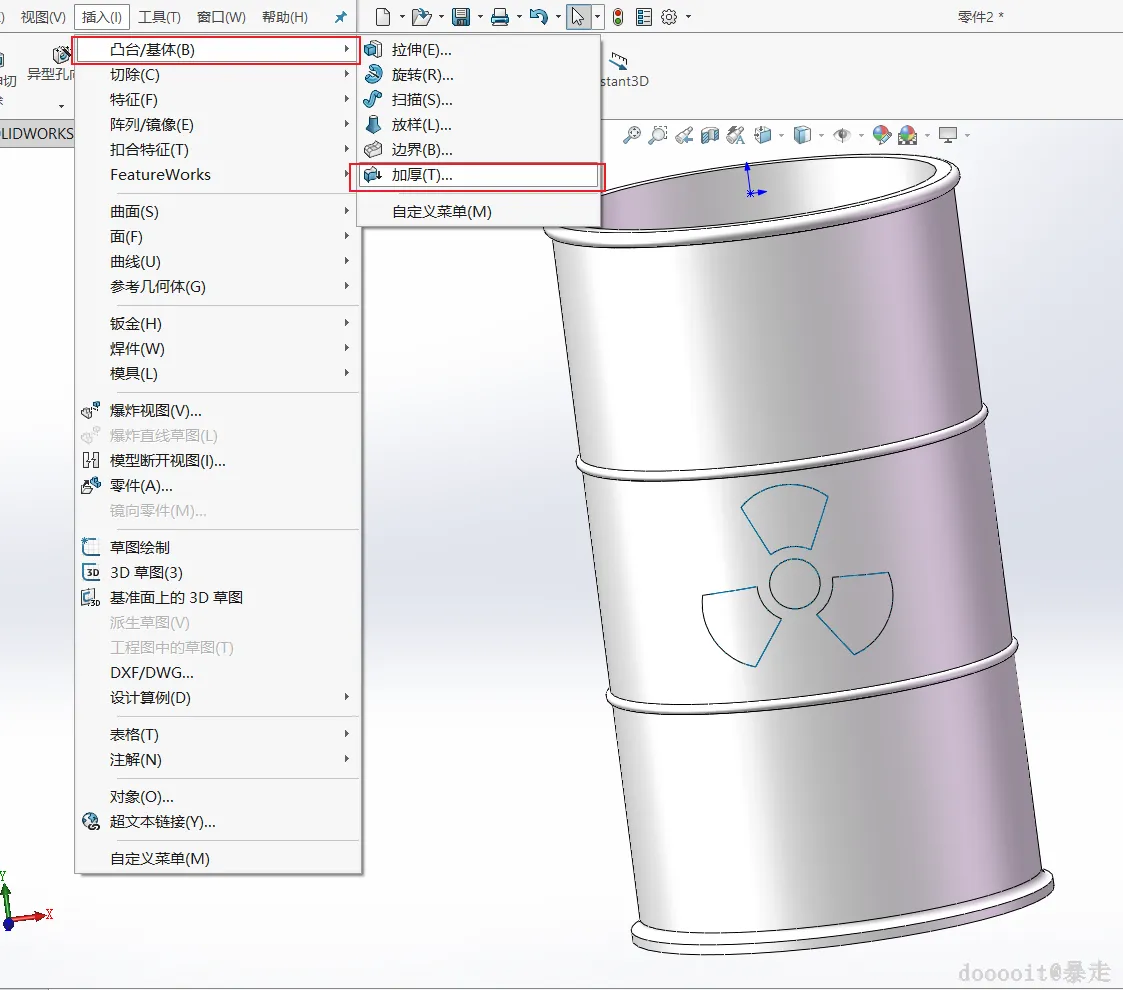Open the Options gear icon

coord(669,17)
